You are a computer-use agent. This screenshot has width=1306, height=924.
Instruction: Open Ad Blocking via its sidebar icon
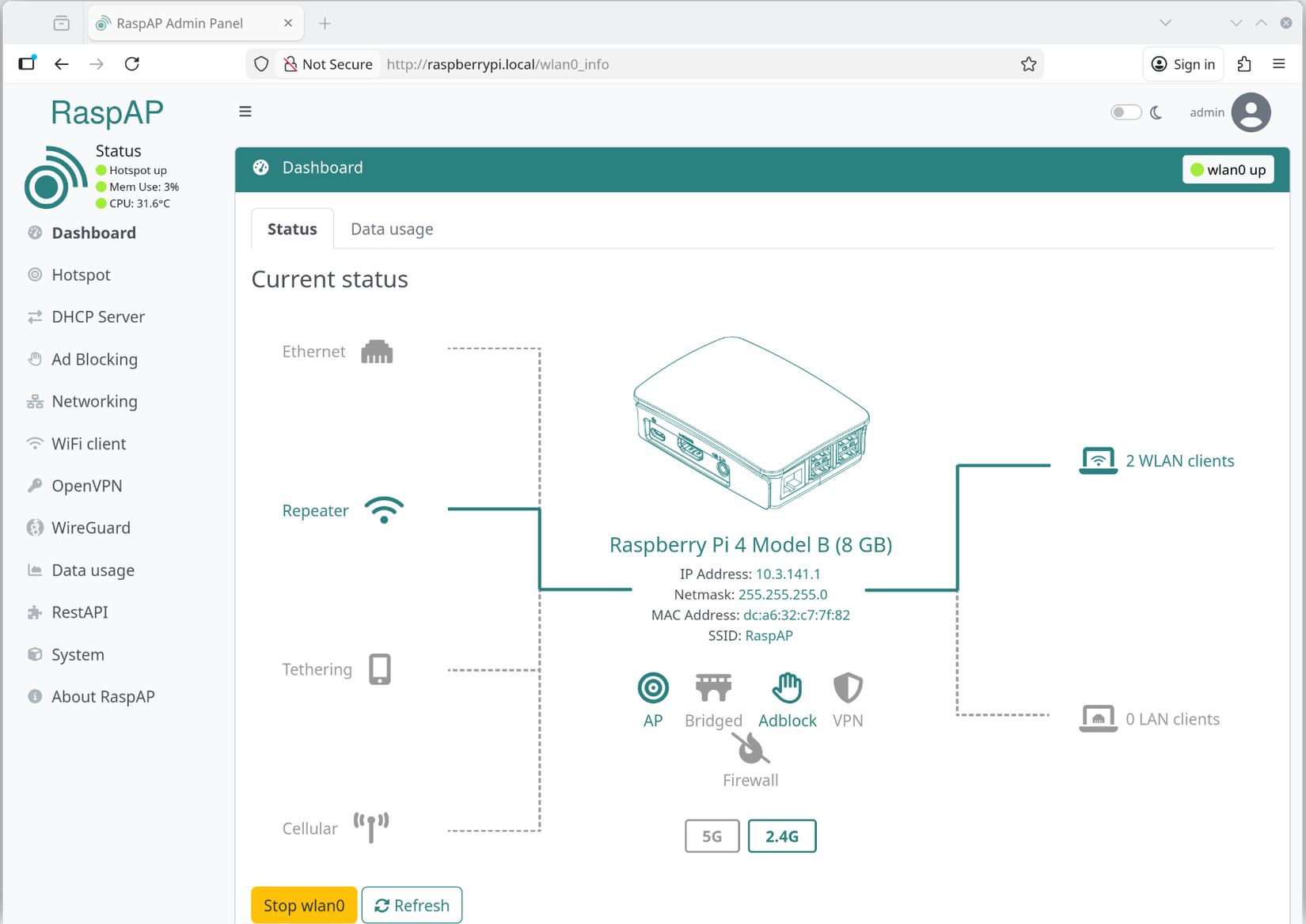pyautogui.click(x=34, y=358)
